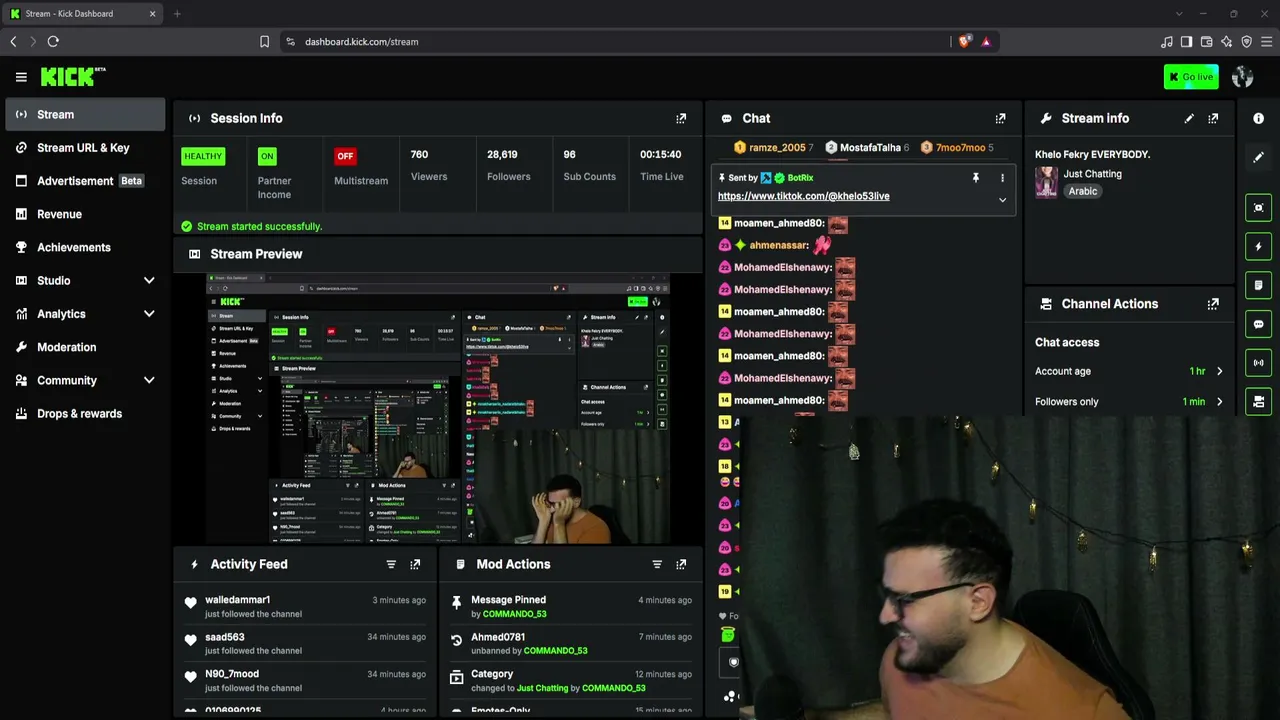1280x720 pixels.
Task: Open Stream URL & Key page
Action: (85, 148)
